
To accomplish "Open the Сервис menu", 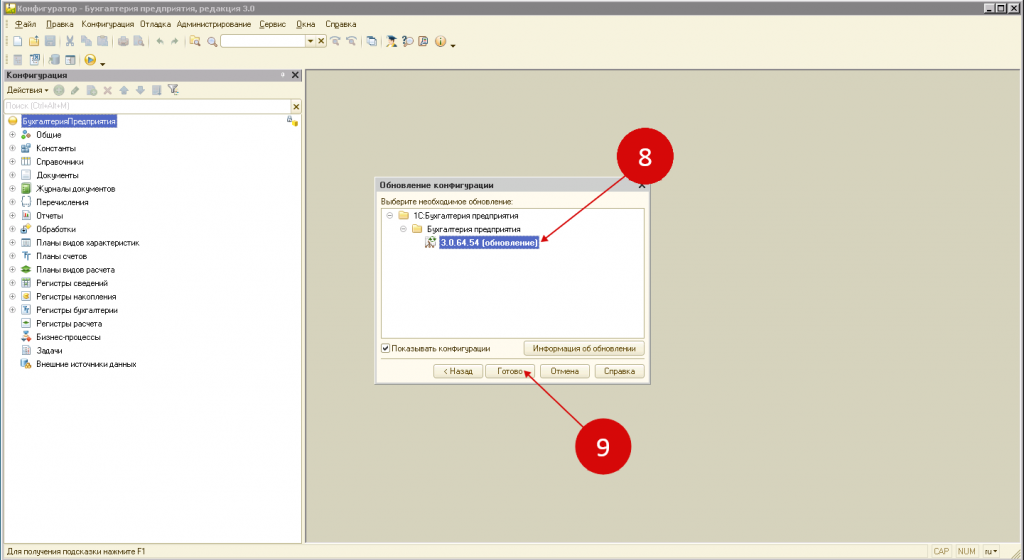I will [272, 24].
